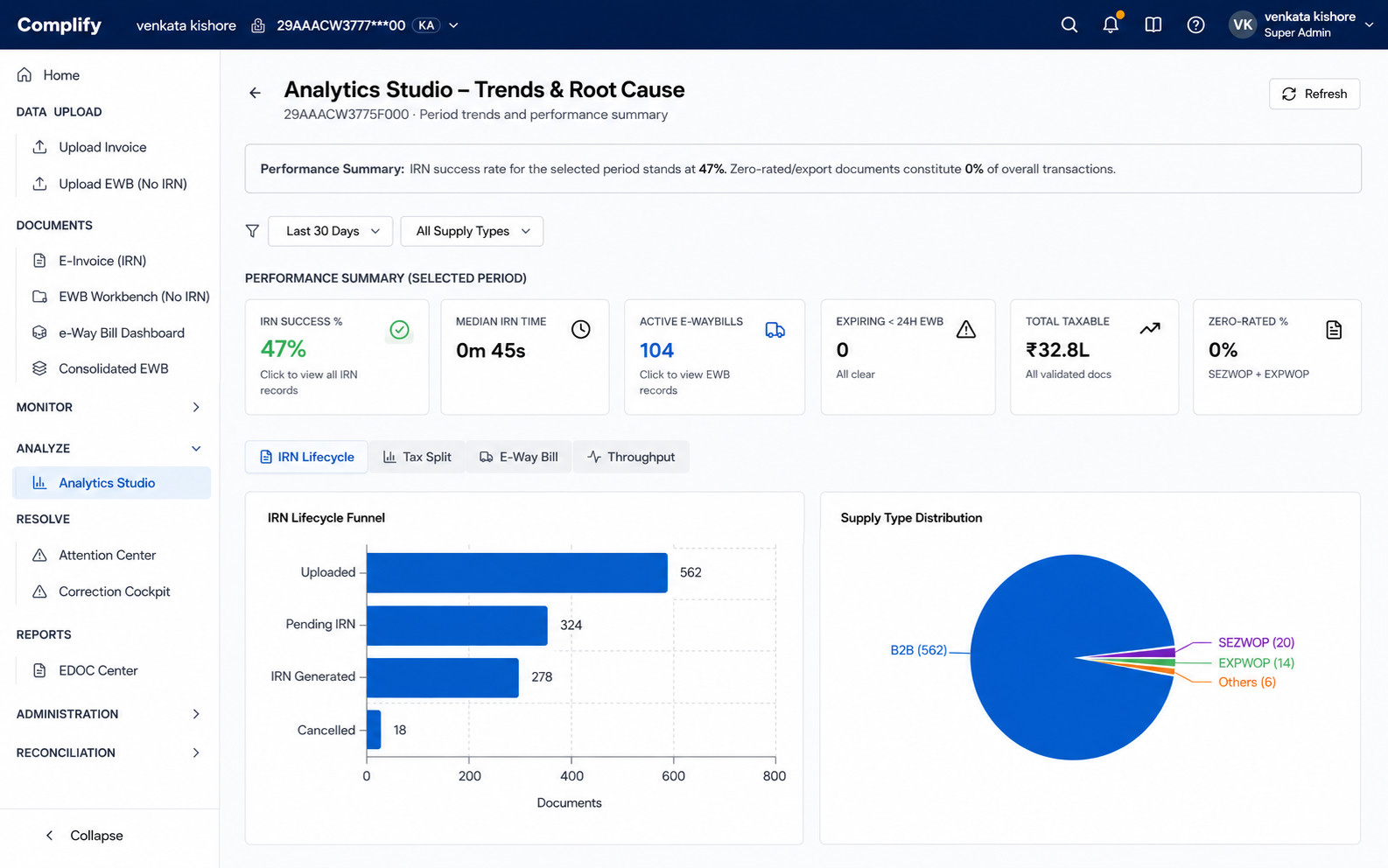Image resolution: width=1388 pixels, height=868 pixels.
Task: Click the Active E-Waybills truck icon
Action: pyautogui.click(x=775, y=330)
